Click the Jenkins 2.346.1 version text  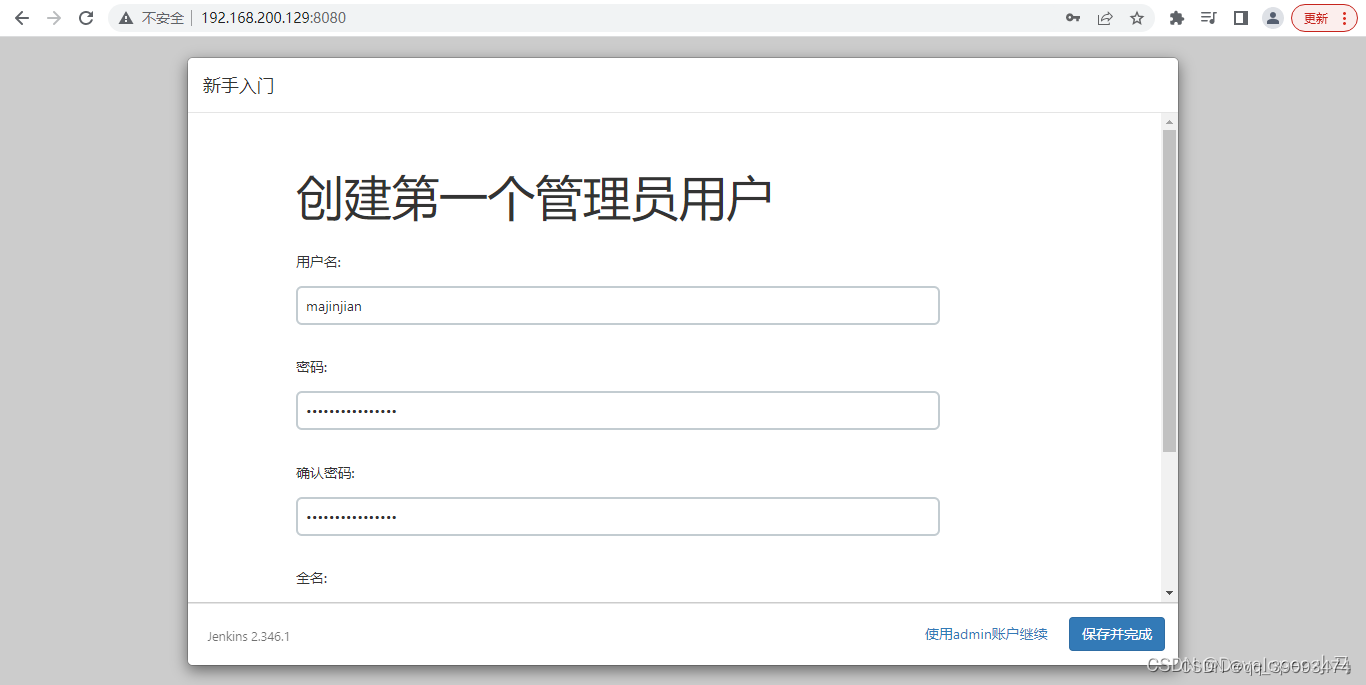[249, 636]
